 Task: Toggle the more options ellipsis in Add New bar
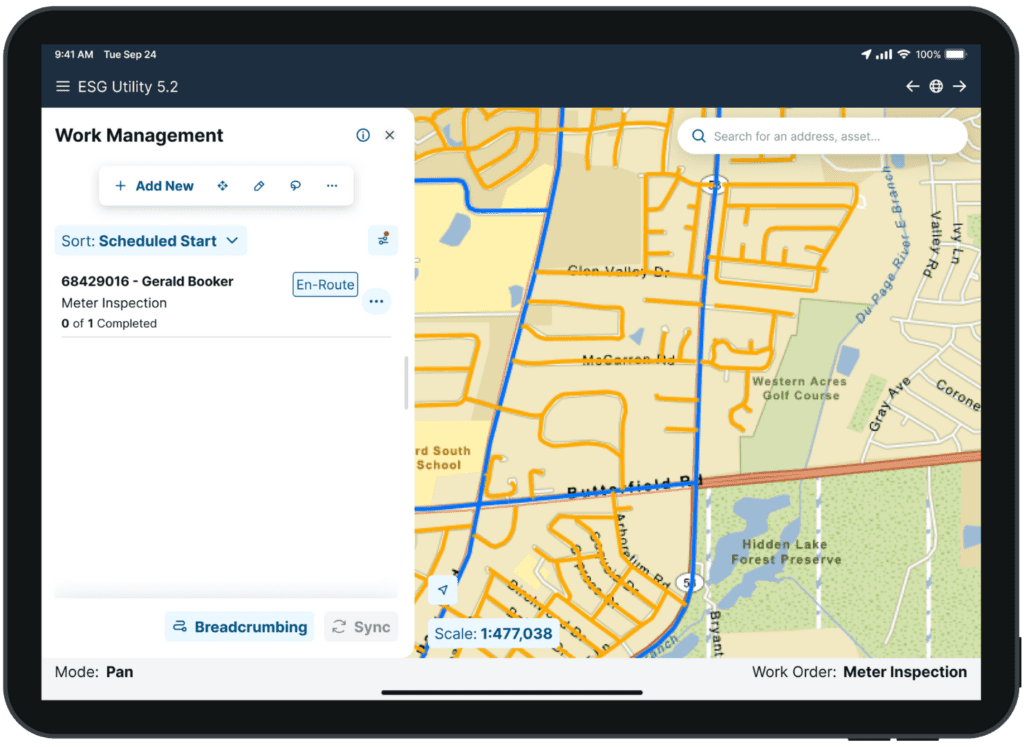[x=332, y=185]
